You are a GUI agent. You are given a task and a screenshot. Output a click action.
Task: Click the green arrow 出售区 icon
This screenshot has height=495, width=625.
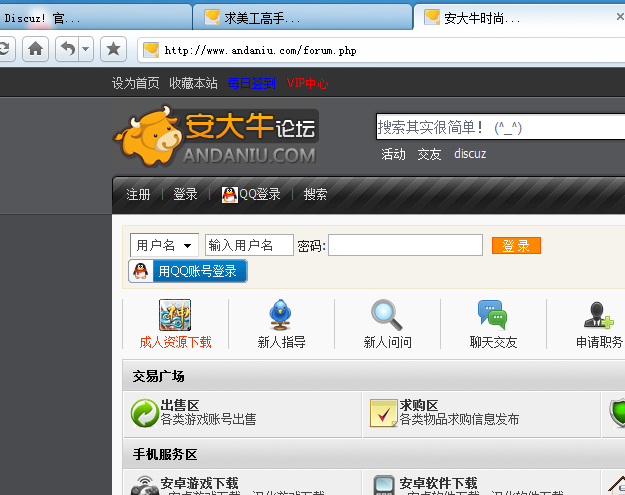pyautogui.click(x=145, y=413)
